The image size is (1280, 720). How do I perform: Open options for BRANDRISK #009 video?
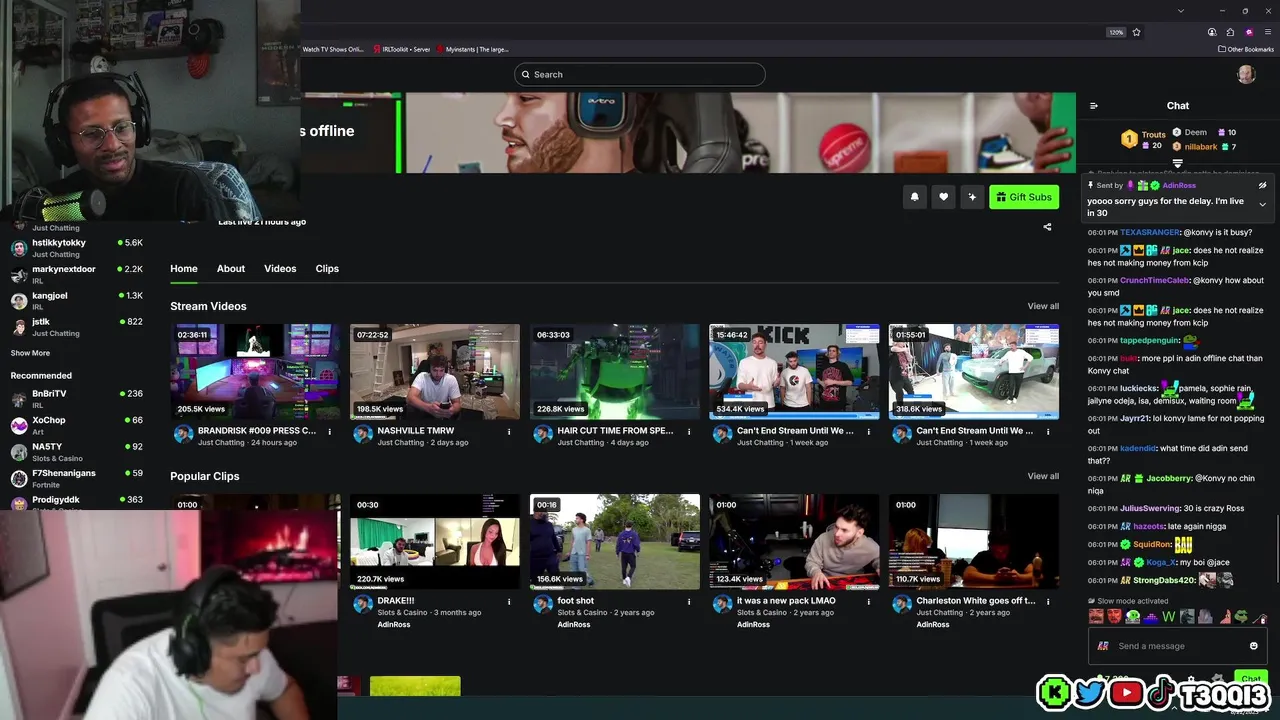click(x=329, y=432)
